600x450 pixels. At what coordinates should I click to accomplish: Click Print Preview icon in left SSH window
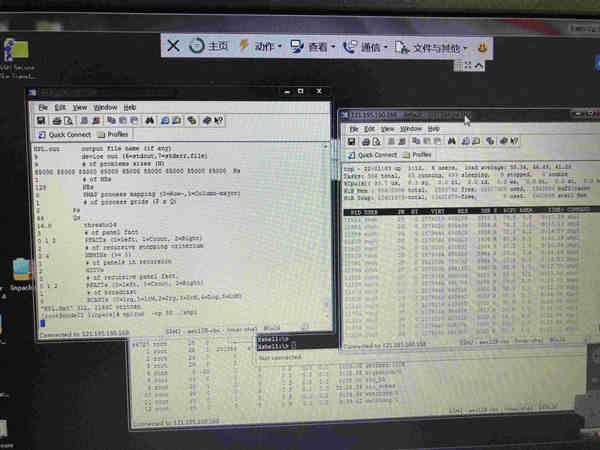coord(68,121)
